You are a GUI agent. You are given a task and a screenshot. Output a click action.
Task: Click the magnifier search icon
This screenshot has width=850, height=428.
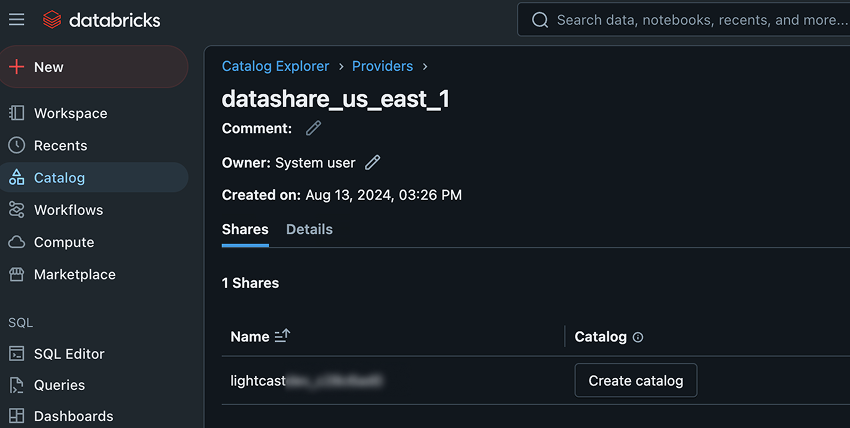click(x=540, y=20)
